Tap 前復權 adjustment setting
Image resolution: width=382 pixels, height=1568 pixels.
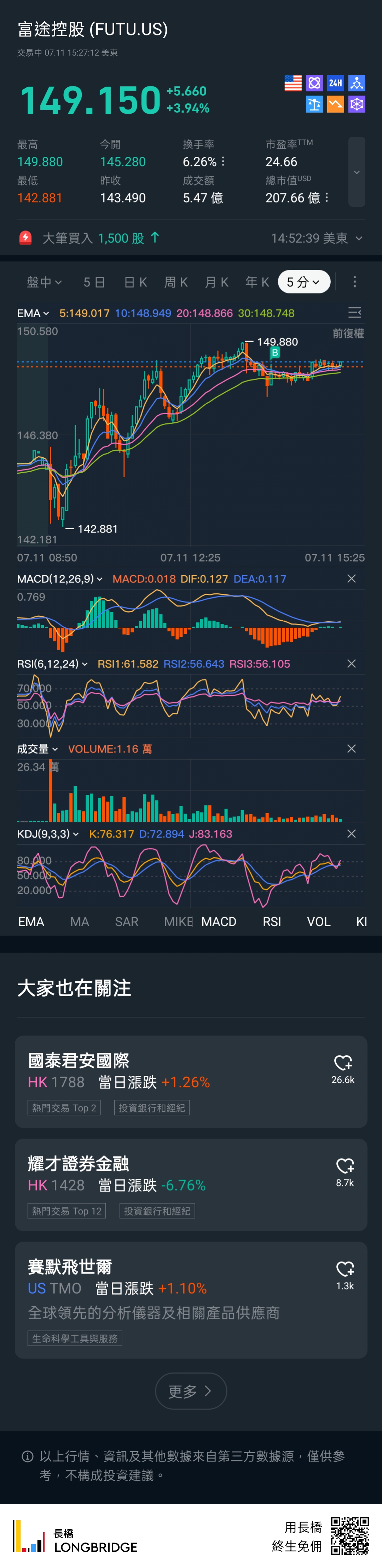[x=348, y=333]
